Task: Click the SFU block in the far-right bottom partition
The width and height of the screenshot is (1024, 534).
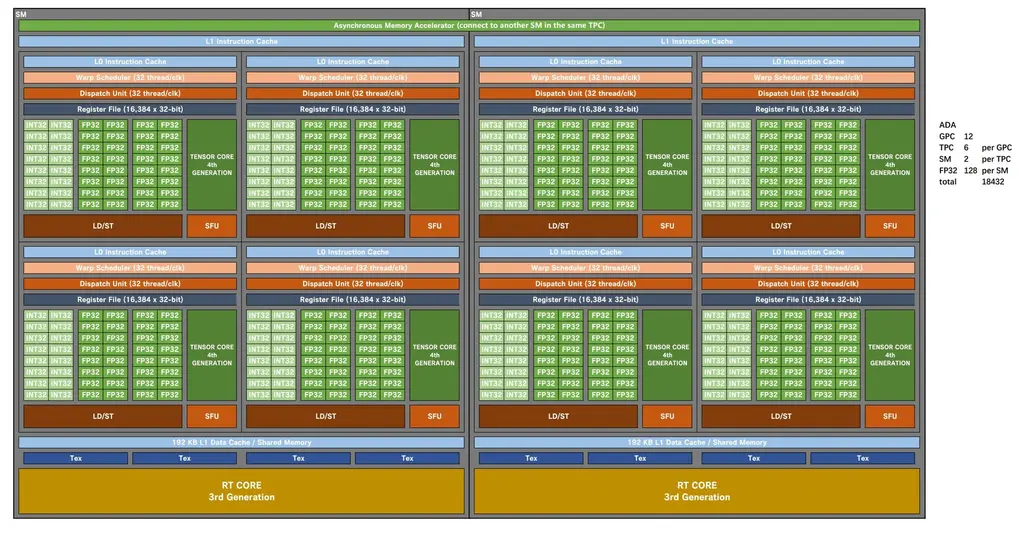Action: pos(890,416)
